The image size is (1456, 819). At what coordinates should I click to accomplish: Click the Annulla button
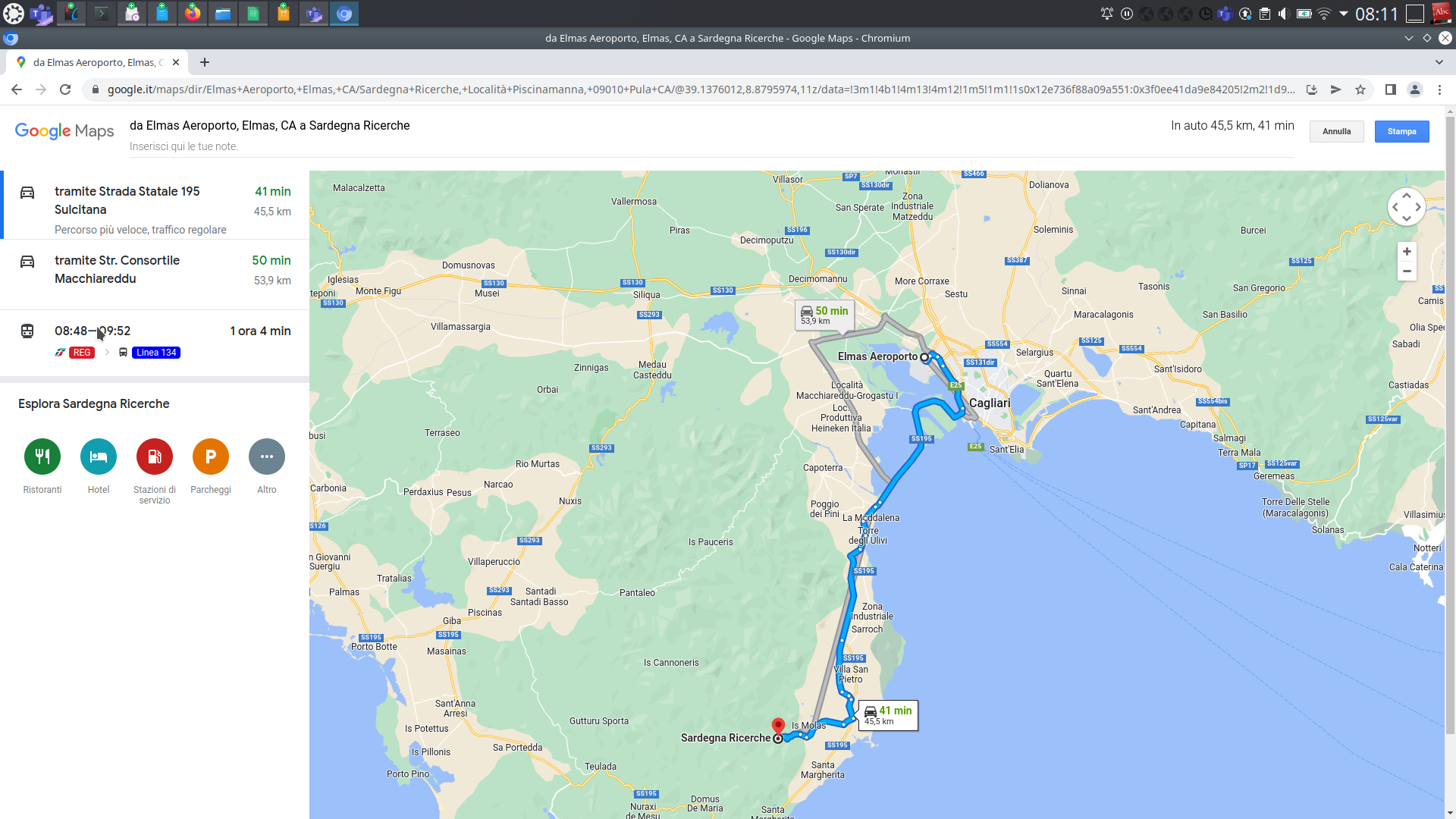click(x=1337, y=131)
